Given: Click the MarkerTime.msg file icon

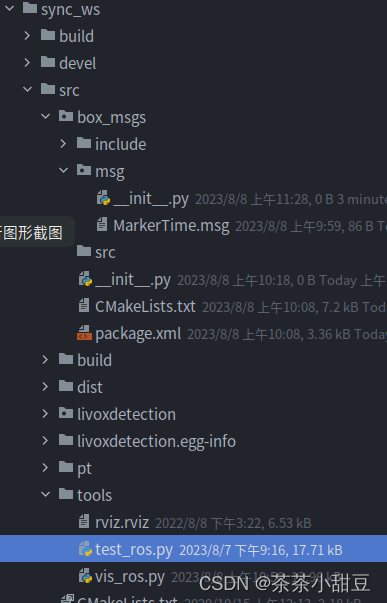Looking at the screenshot, I should pyautogui.click(x=102, y=225).
